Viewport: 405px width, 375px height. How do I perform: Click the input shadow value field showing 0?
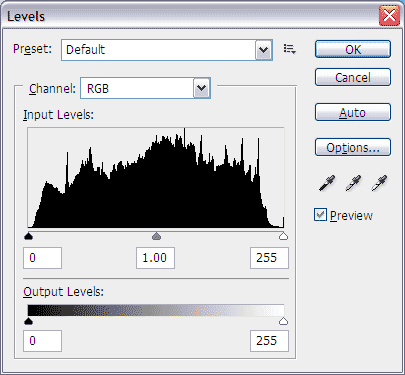coord(42,258)
